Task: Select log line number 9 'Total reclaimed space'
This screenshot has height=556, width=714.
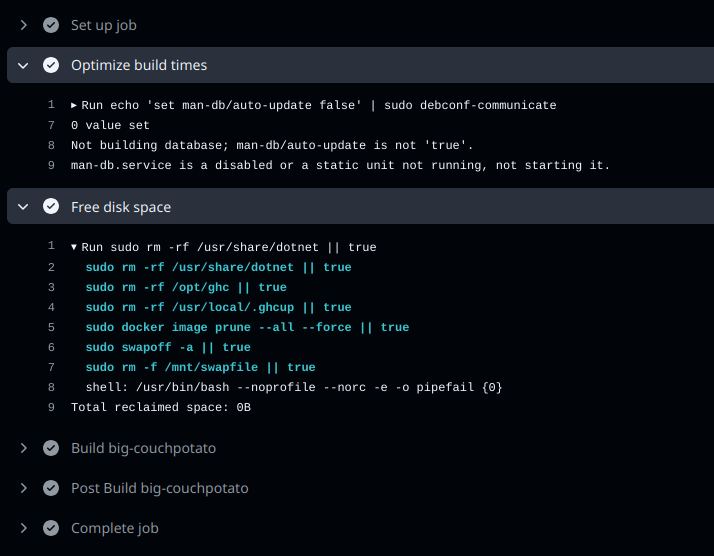Action: pyautogui.click(x=51, y=407)
